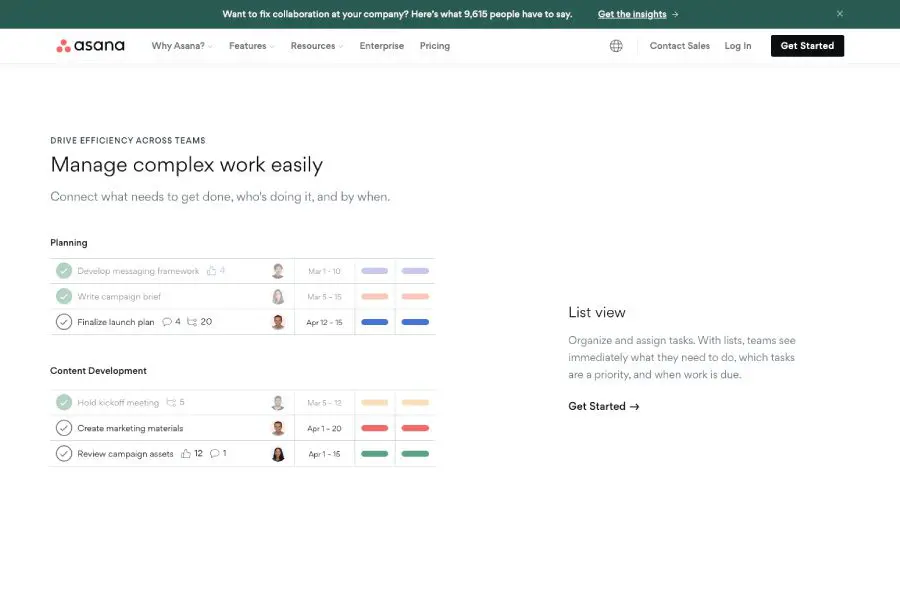Viewport: 900px width, 600px height.
Task: Mark Create marketing materials as complete
Action: pos(64,428)
